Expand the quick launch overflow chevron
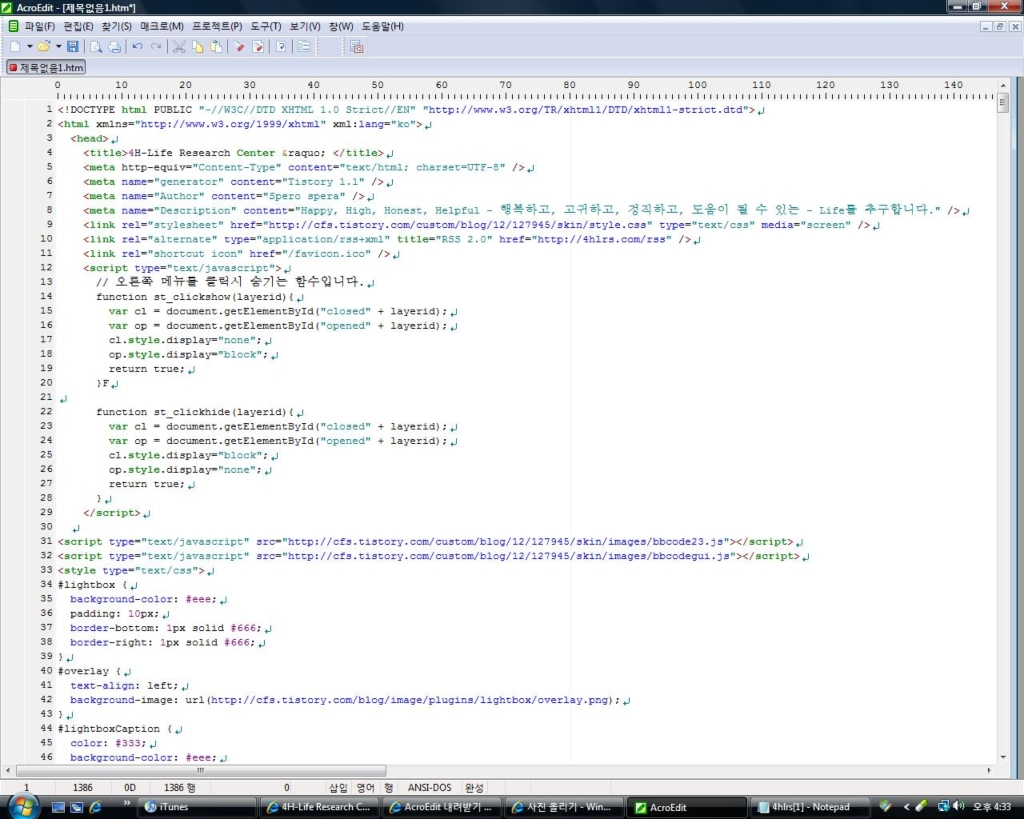The width and height of the screenshot is (1024, 819). 127,803
